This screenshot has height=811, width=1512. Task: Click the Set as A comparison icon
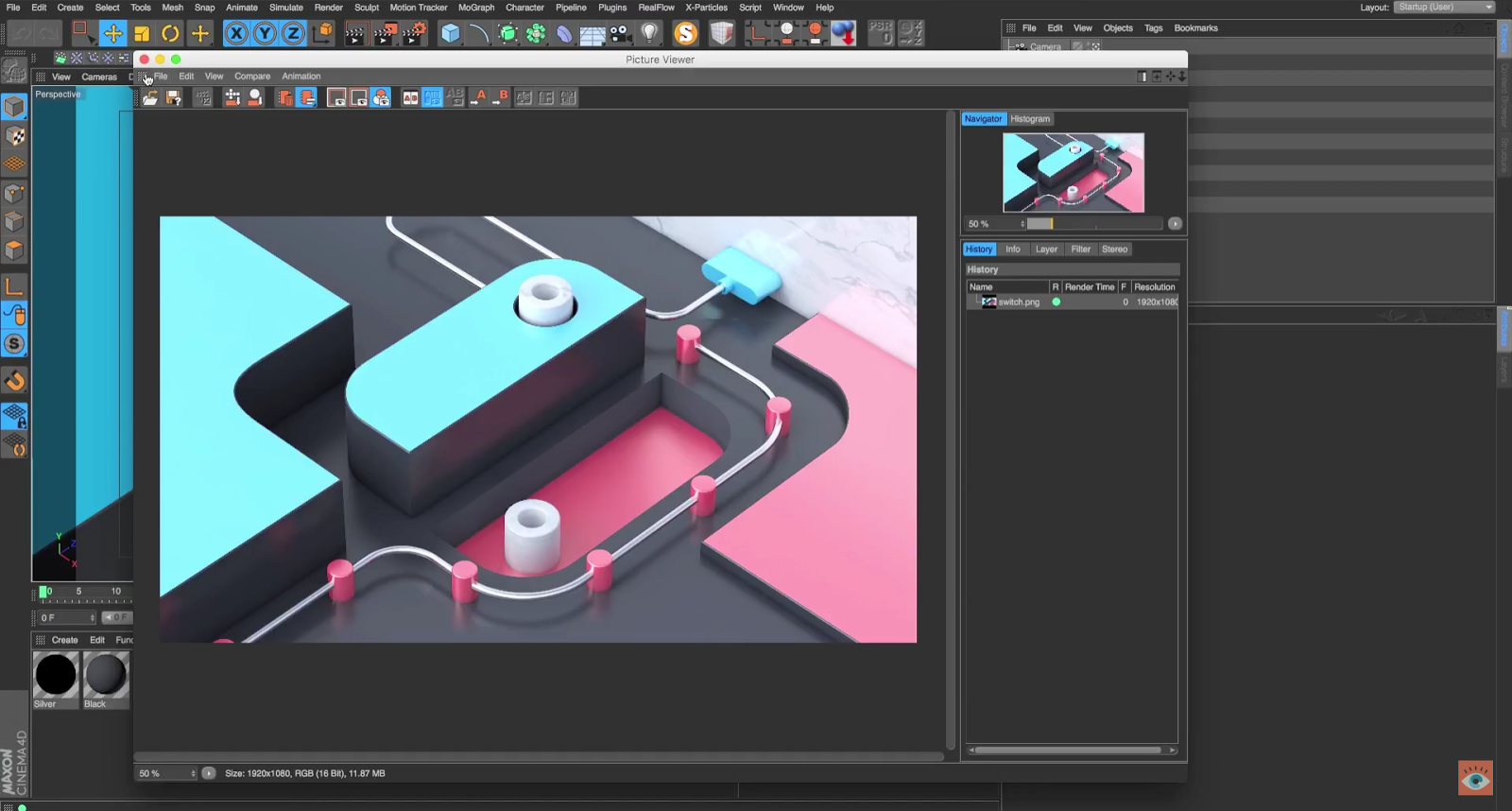tap(479, 97)
